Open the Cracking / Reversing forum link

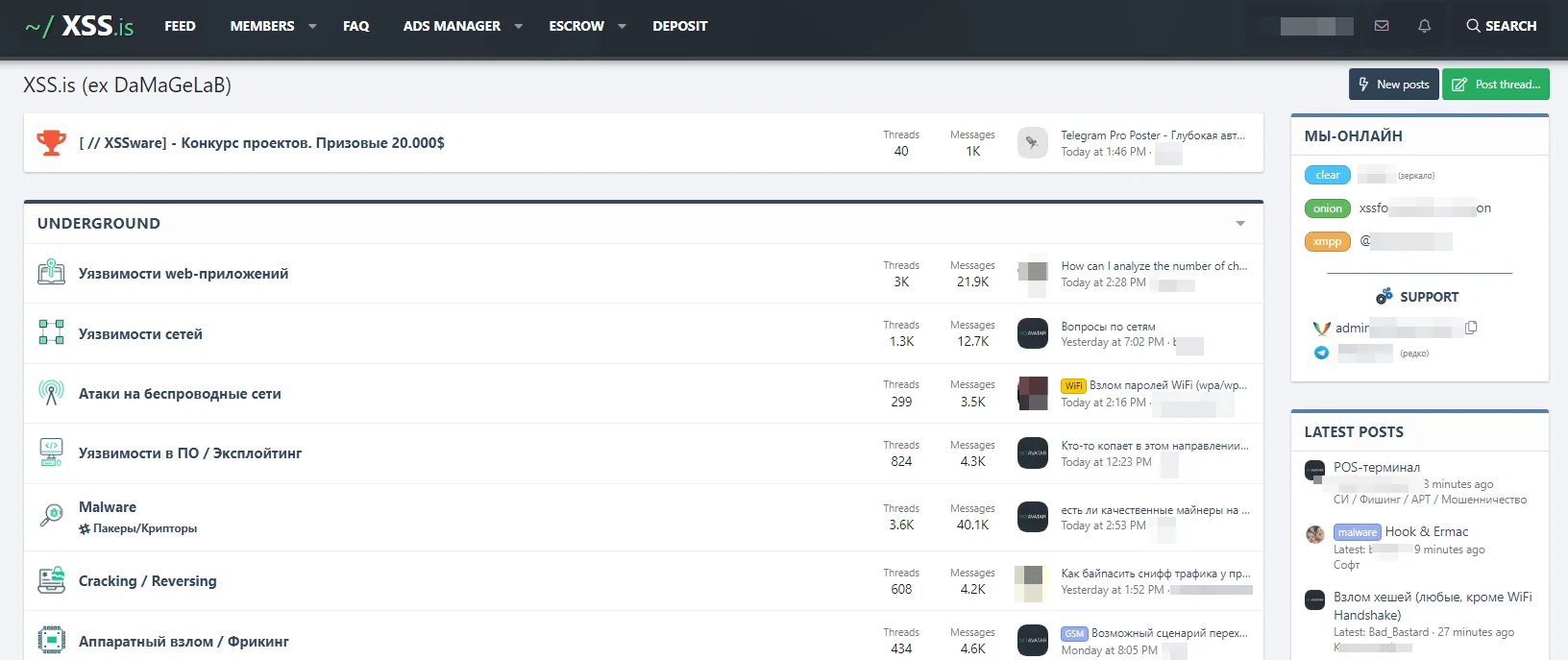(x=148, y=581)
